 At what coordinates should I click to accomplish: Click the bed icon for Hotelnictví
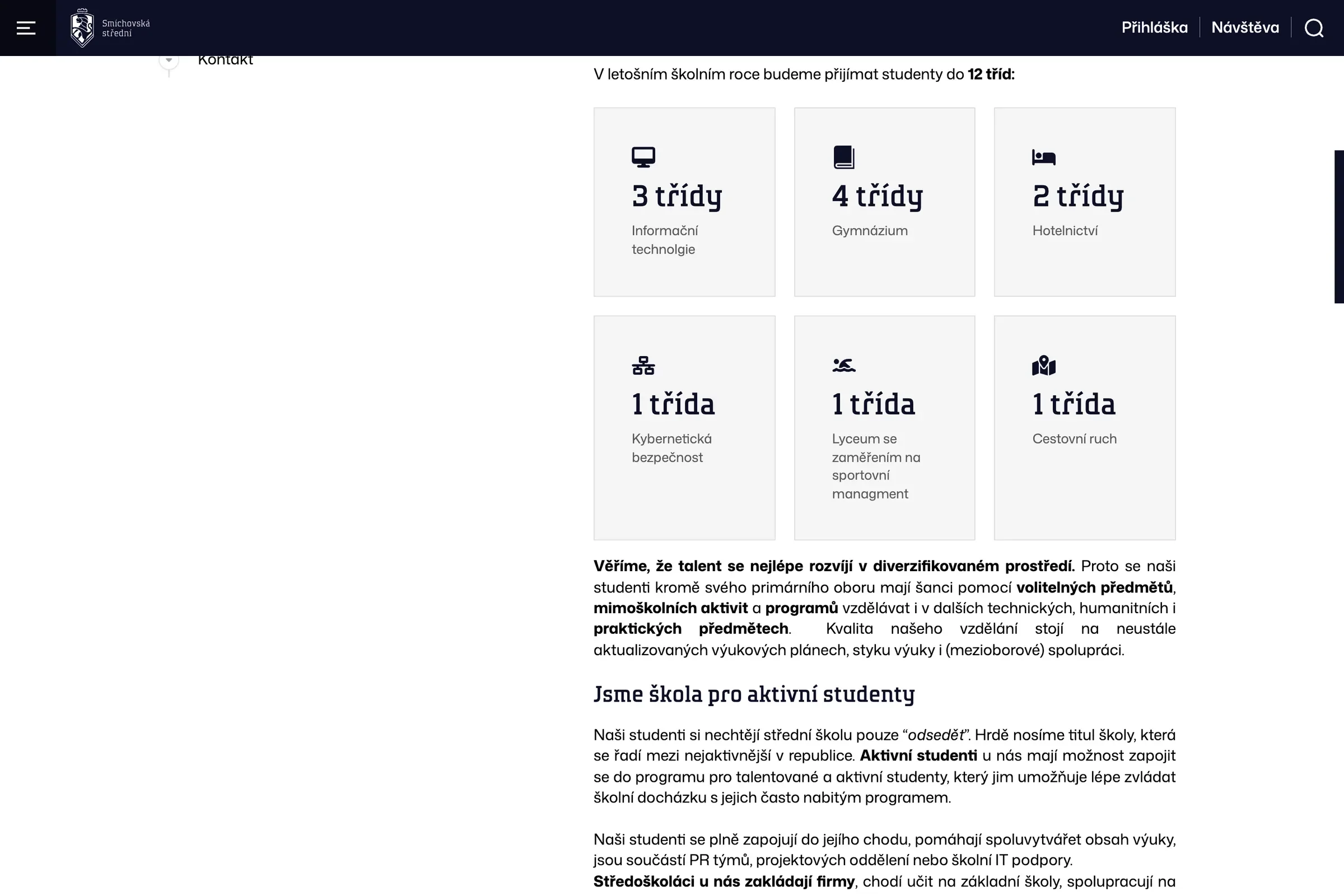coord(1043,157)
